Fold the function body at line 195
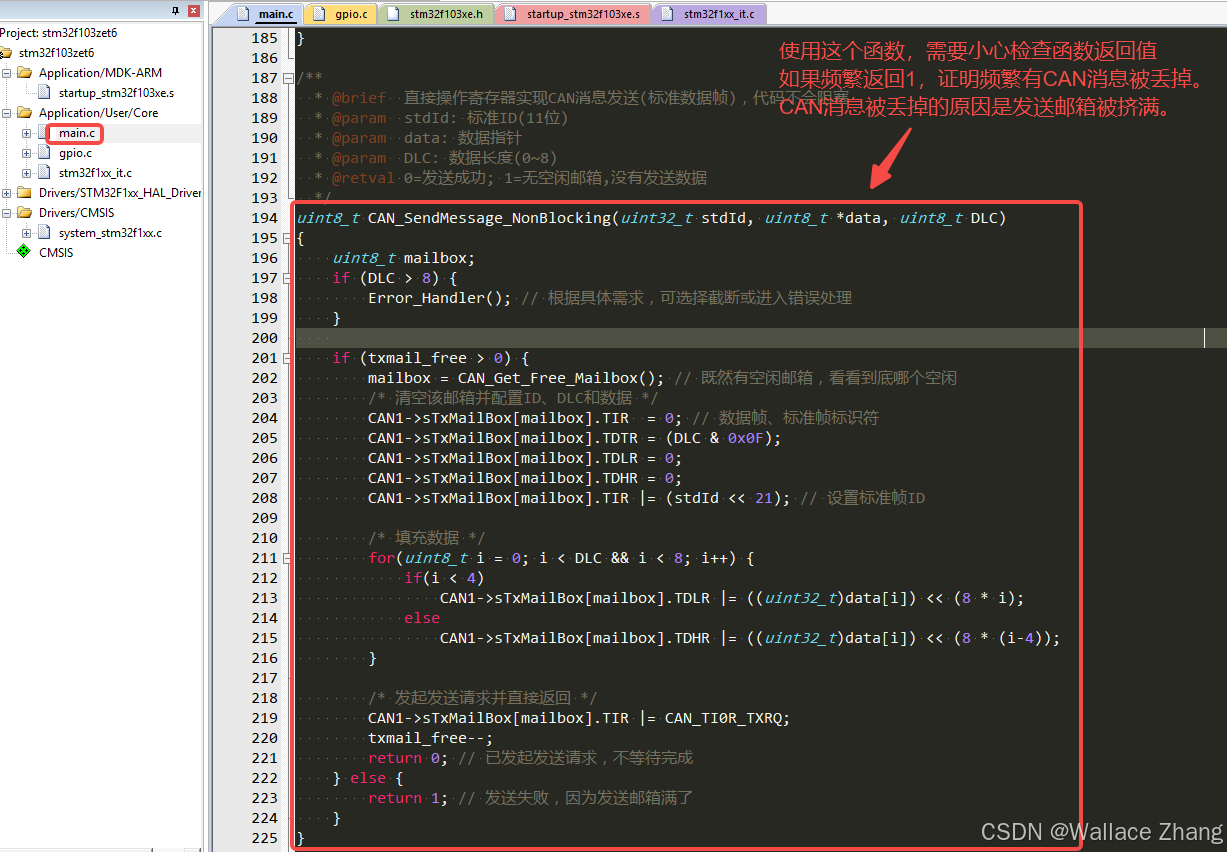Image resolution: width=1227 pixels, height=852 pixels. [289, 238]
